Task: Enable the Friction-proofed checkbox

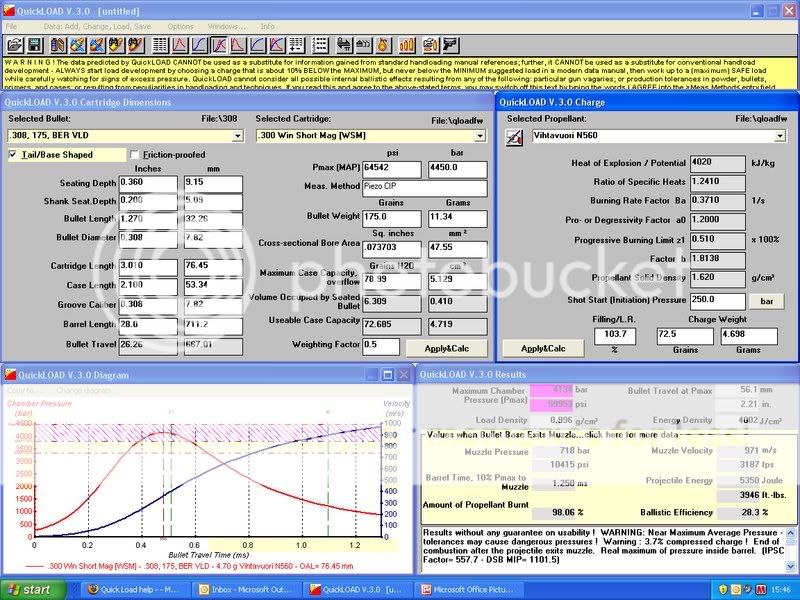Action: (135, 155)
